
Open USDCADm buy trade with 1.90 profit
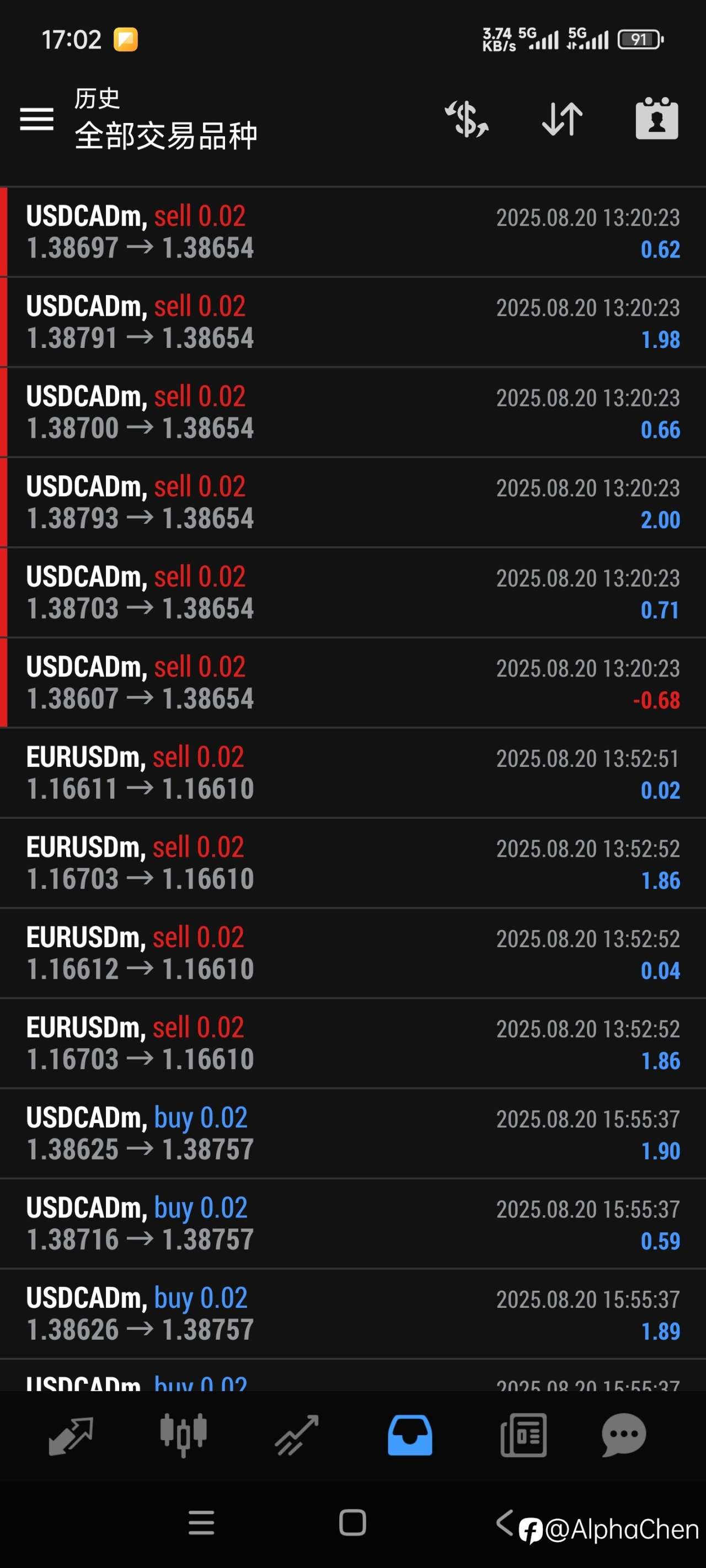(354, 1134)
